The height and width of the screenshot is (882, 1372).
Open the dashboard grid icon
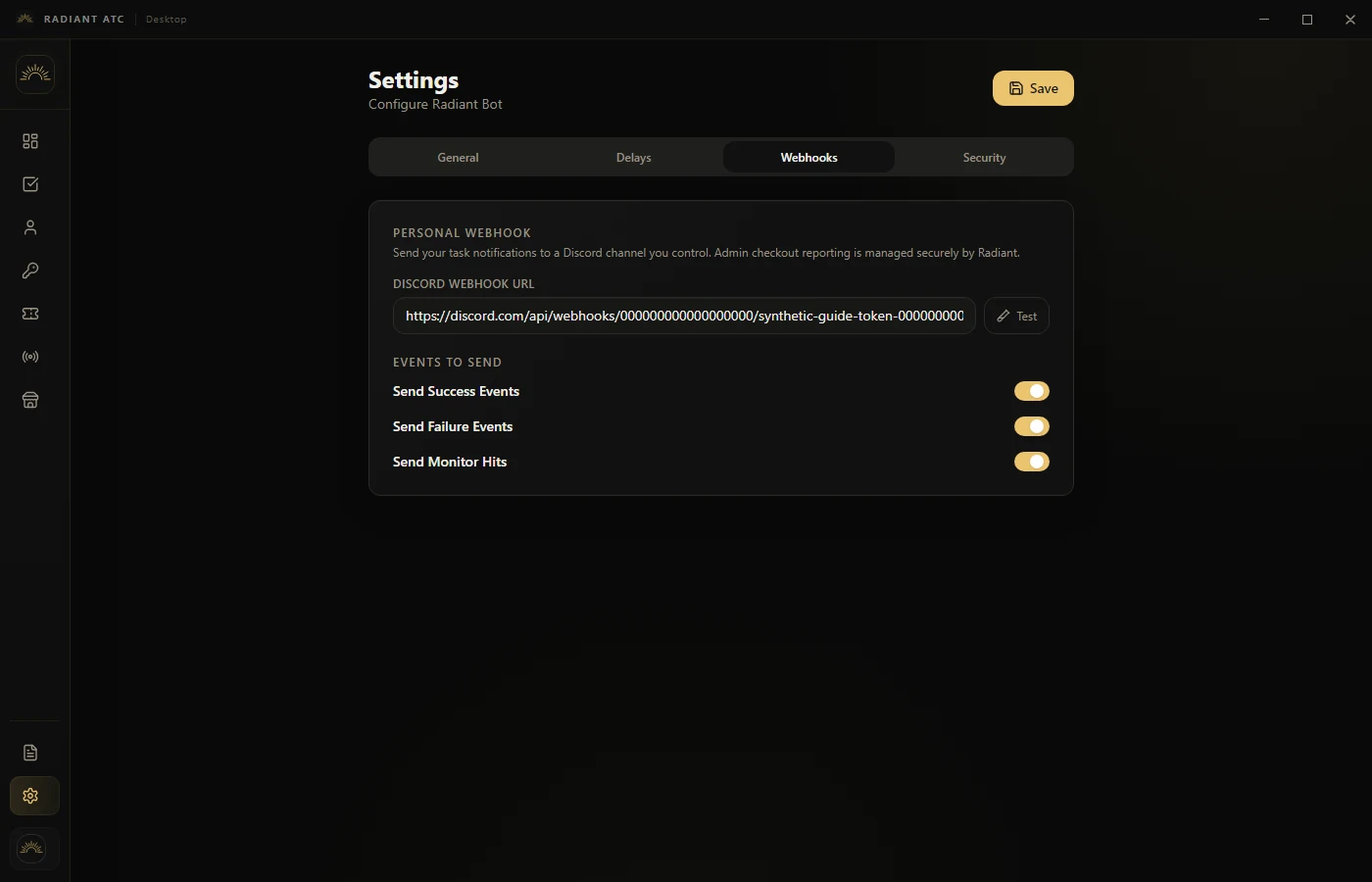pos(30,141)
